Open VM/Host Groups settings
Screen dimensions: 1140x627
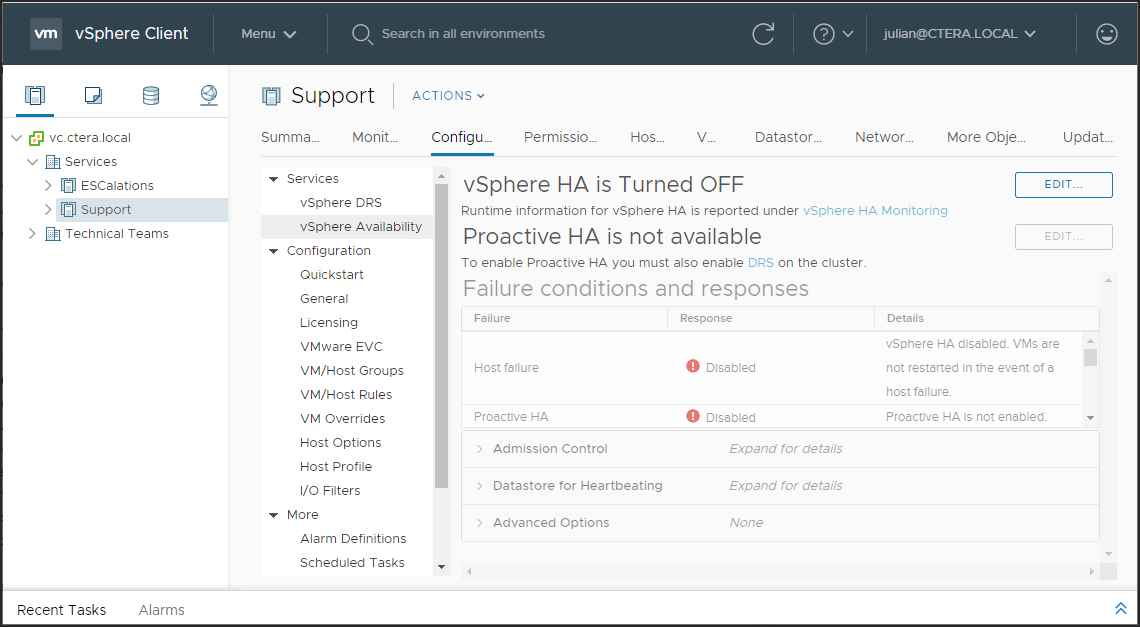[x=351, y=370]
